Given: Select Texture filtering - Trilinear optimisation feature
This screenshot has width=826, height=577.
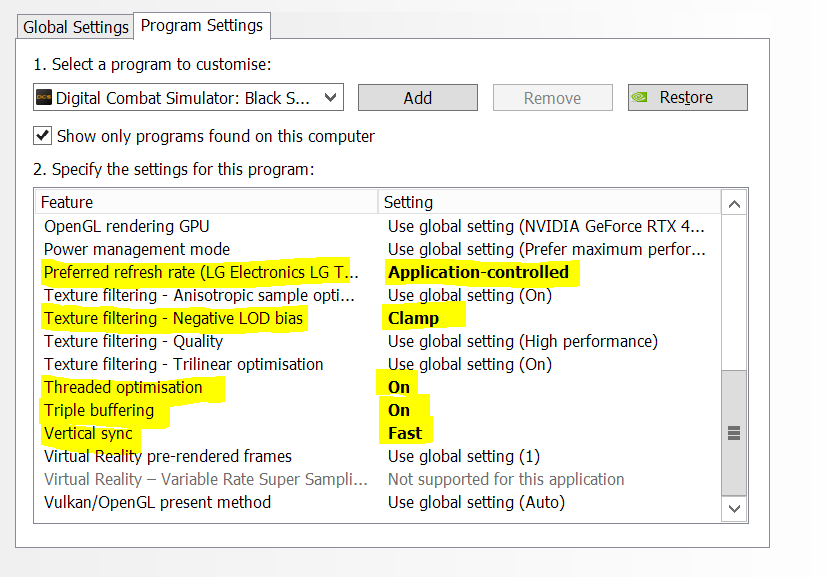Looking at the screenshot, I should pos(184,364).
